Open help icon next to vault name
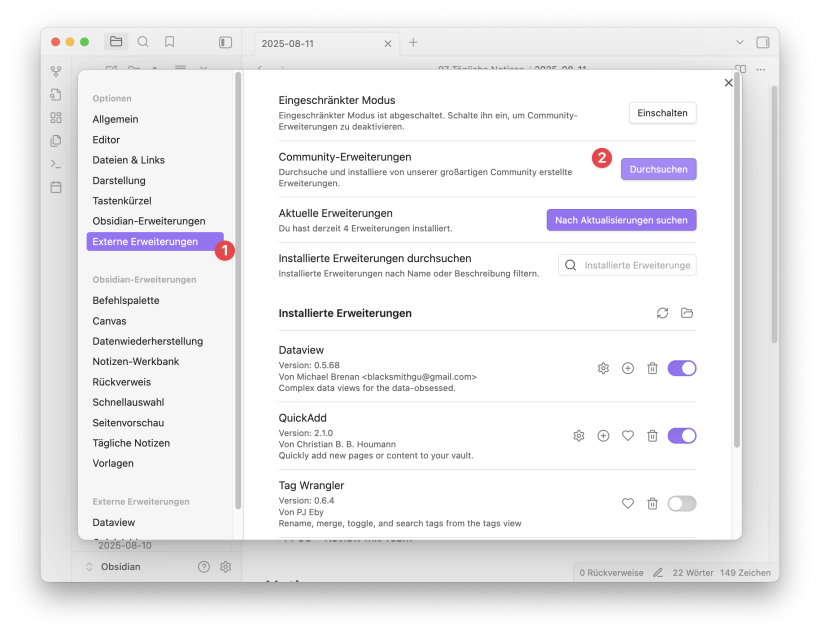Viewport: 820px width, 635px height. click(204, 566)
